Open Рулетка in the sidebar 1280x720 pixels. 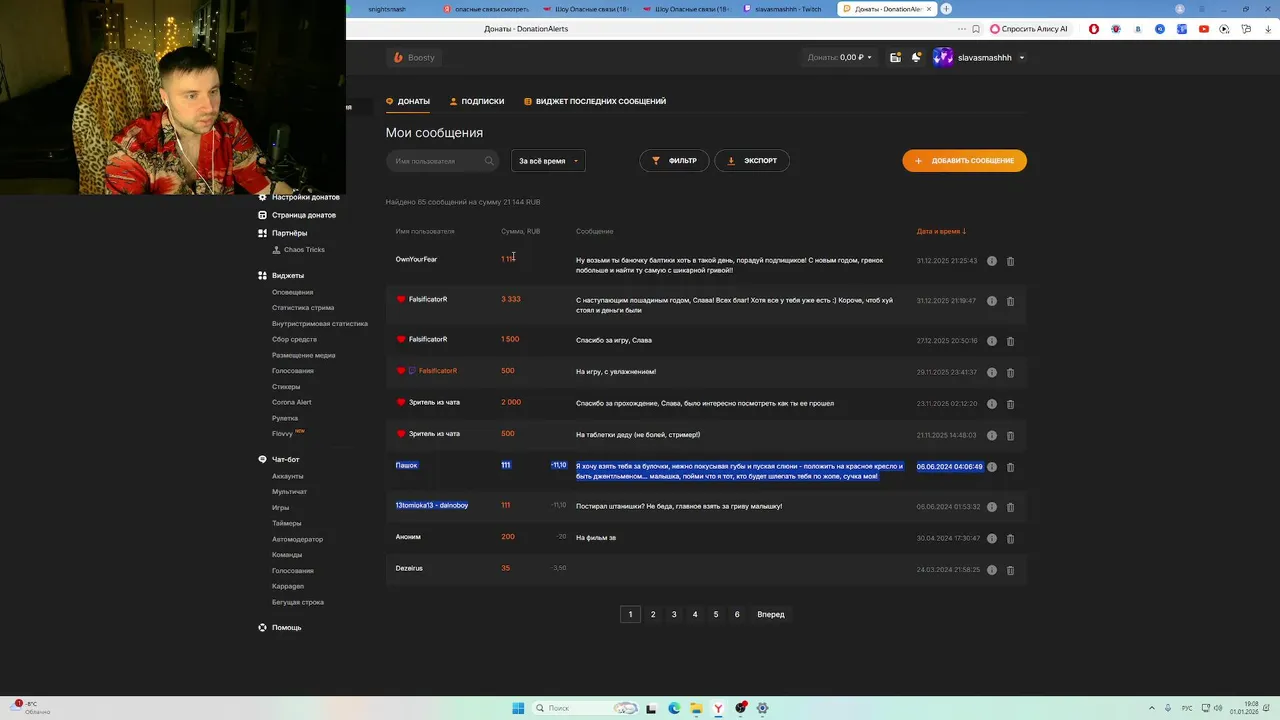[285, 418]
